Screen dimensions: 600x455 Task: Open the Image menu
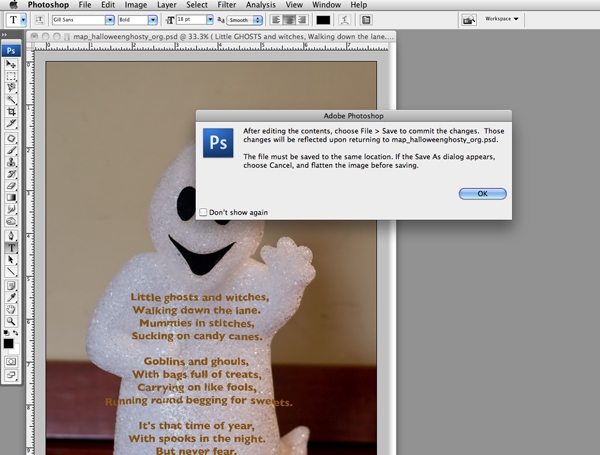point(136,5)
